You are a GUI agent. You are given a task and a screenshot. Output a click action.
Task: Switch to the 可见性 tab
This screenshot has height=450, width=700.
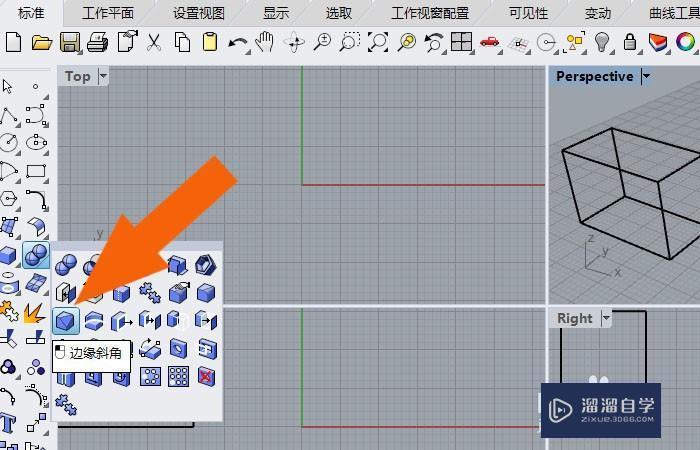coord(528,13)
